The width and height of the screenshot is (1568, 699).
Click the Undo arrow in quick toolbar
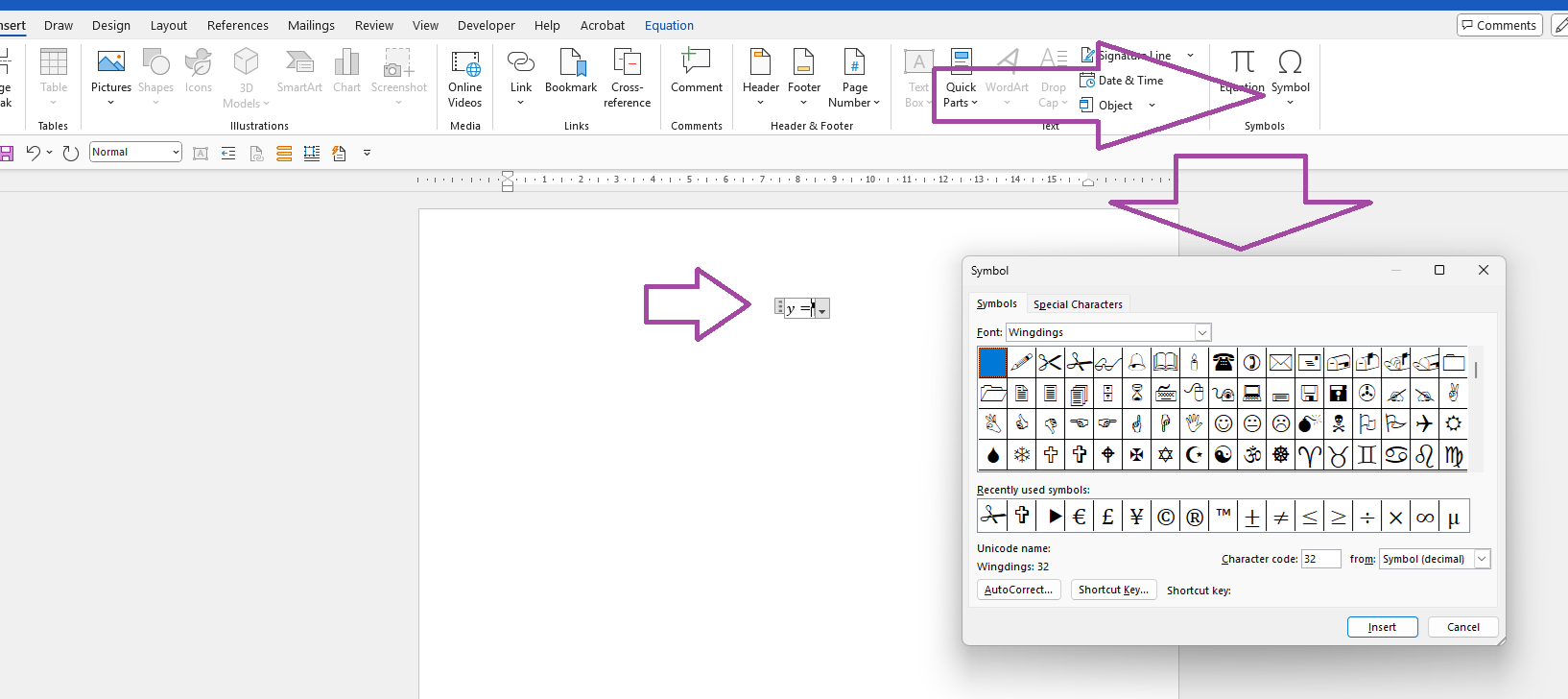(34, 153)
